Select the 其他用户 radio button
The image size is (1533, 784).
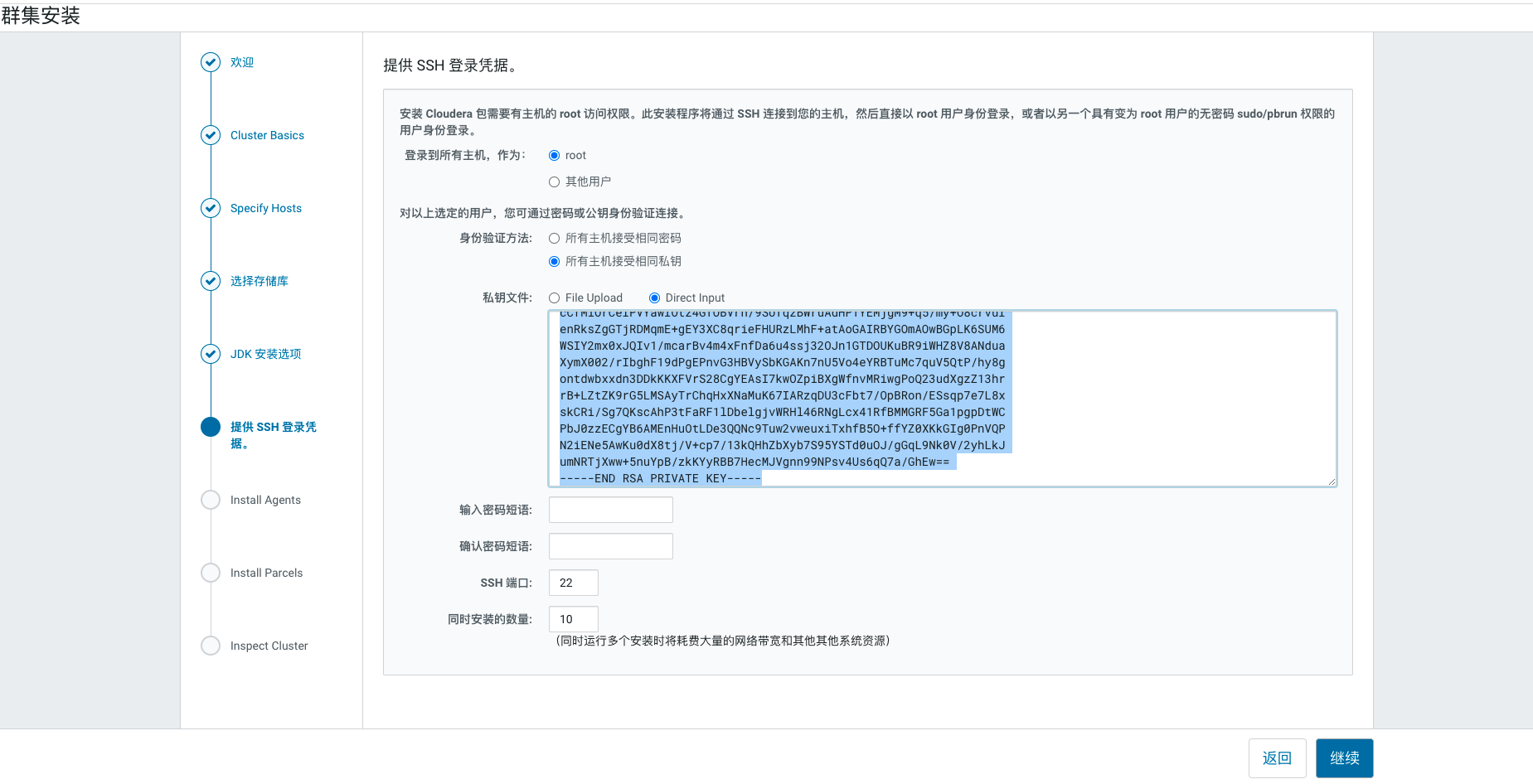(x=554, y=182)
